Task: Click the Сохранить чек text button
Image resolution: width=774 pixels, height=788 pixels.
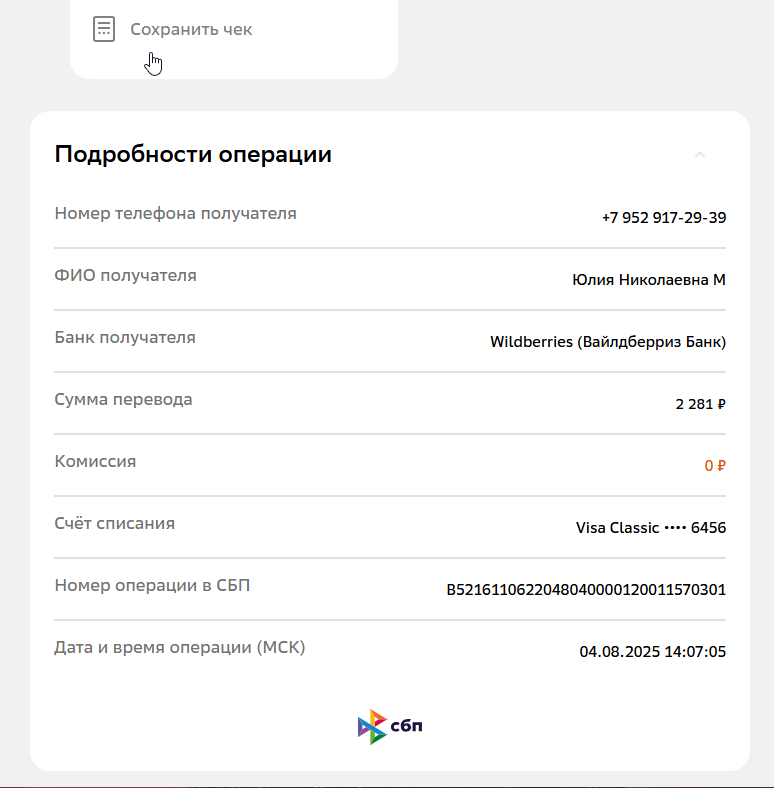Action: click(191, 29)
